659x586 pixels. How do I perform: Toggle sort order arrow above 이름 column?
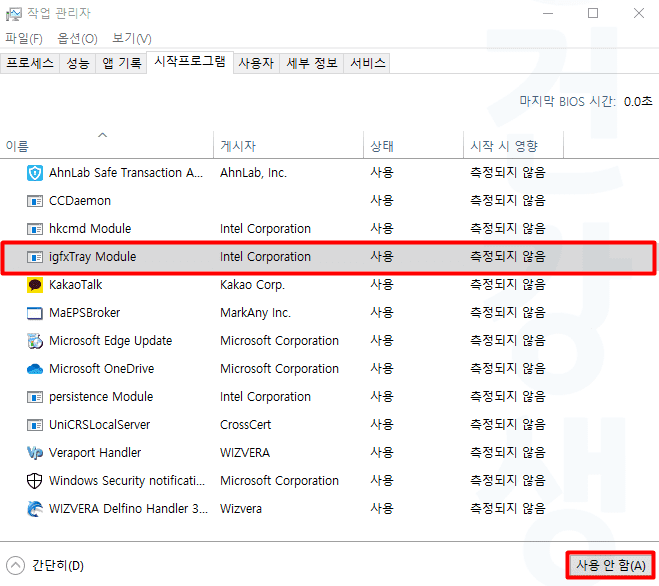point(103,135)
